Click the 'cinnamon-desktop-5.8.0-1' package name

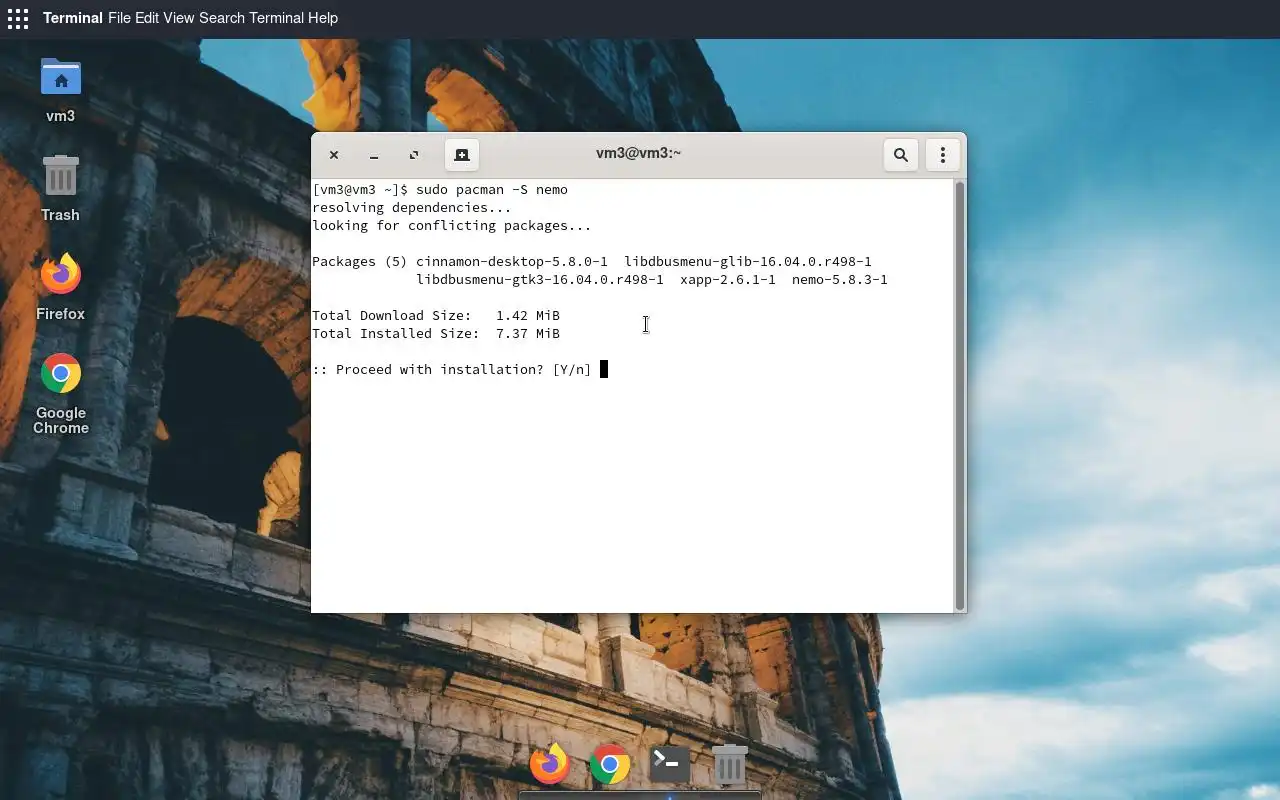512,261
